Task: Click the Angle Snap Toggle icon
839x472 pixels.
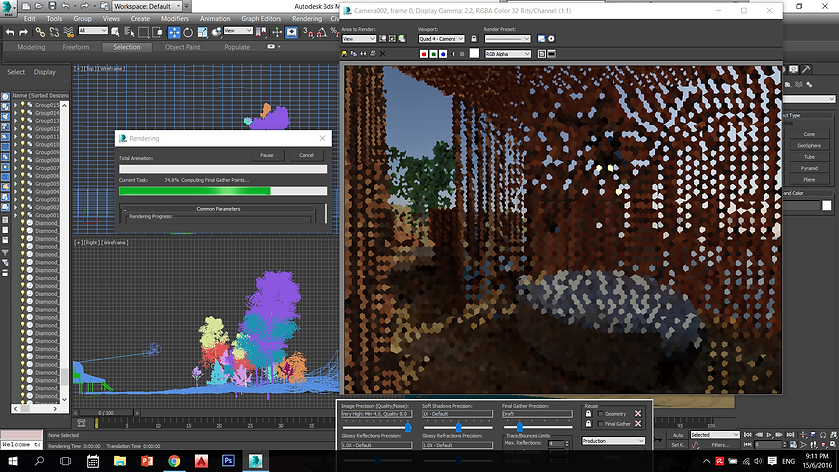Action: [322, 32]
